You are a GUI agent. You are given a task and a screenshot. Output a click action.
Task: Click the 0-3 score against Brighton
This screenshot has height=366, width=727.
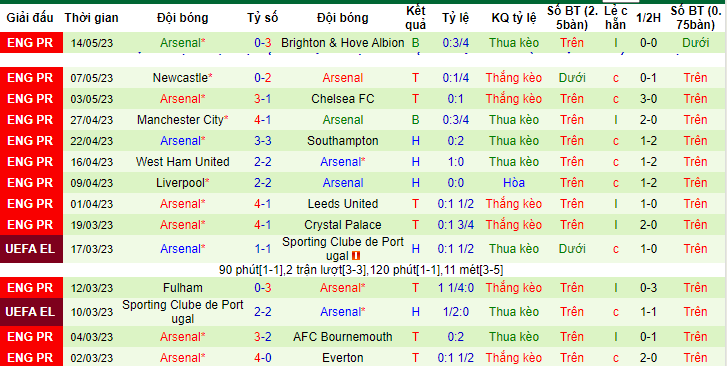(x=262, y=43)
